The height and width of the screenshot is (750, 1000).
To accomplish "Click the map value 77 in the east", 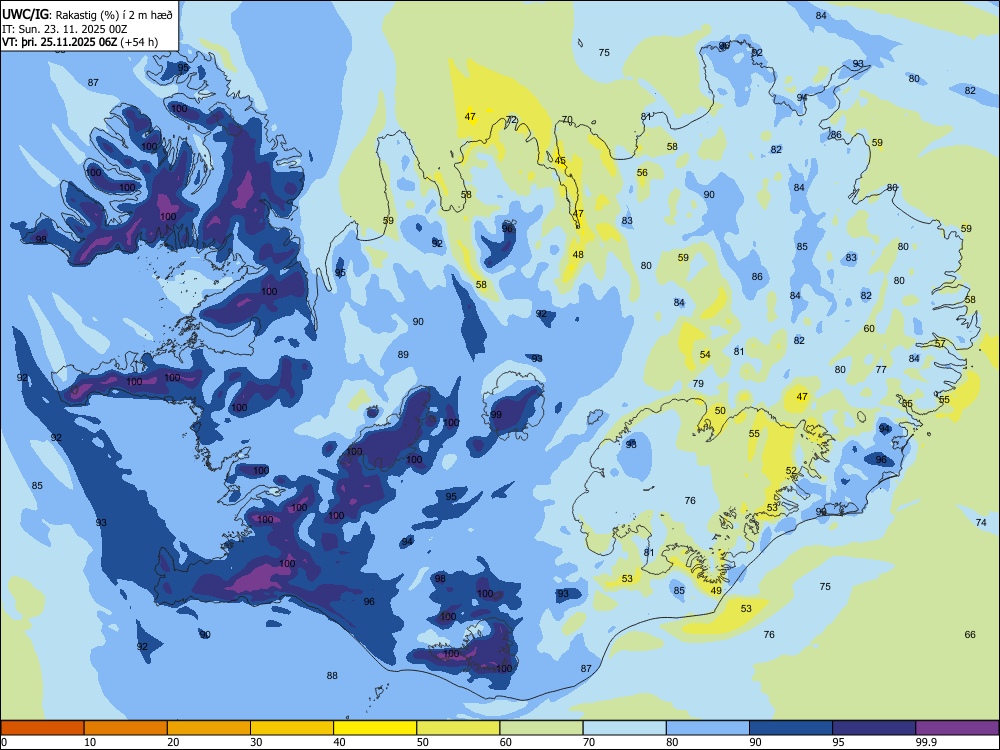I will tap(881, 369).
